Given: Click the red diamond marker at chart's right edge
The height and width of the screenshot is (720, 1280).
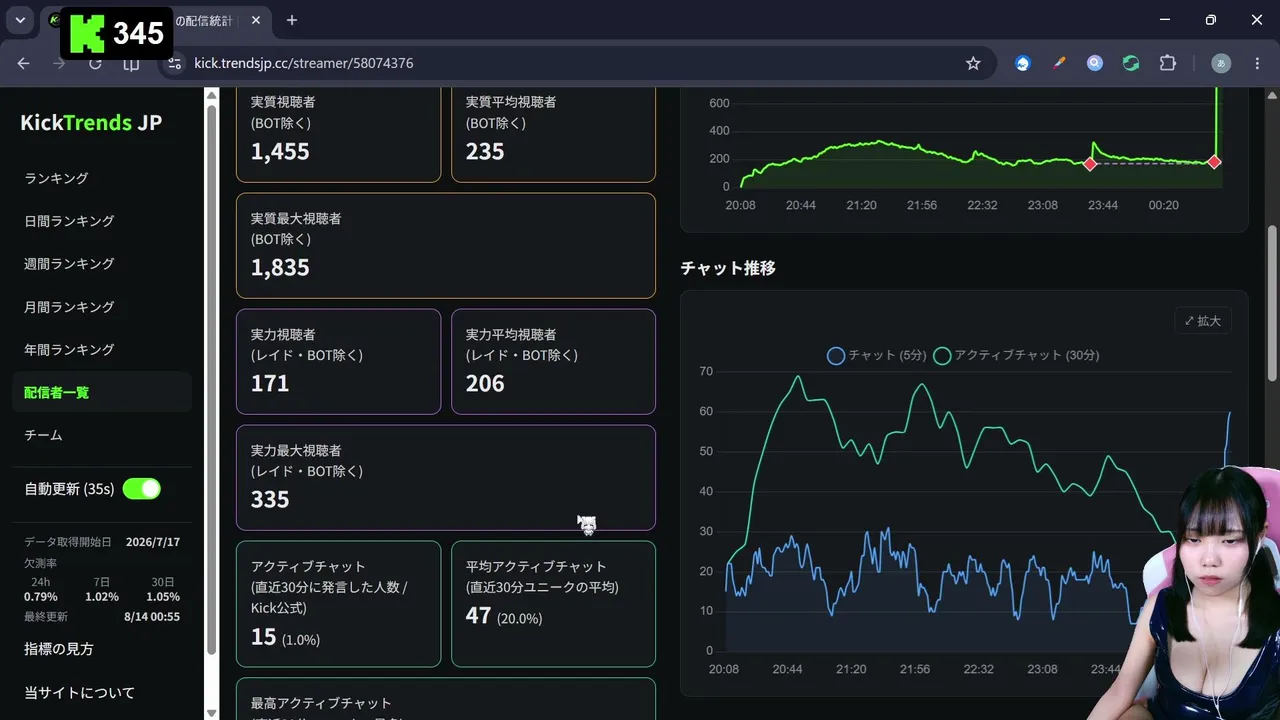Looking at the screenshot, I should coord(1214,162).
